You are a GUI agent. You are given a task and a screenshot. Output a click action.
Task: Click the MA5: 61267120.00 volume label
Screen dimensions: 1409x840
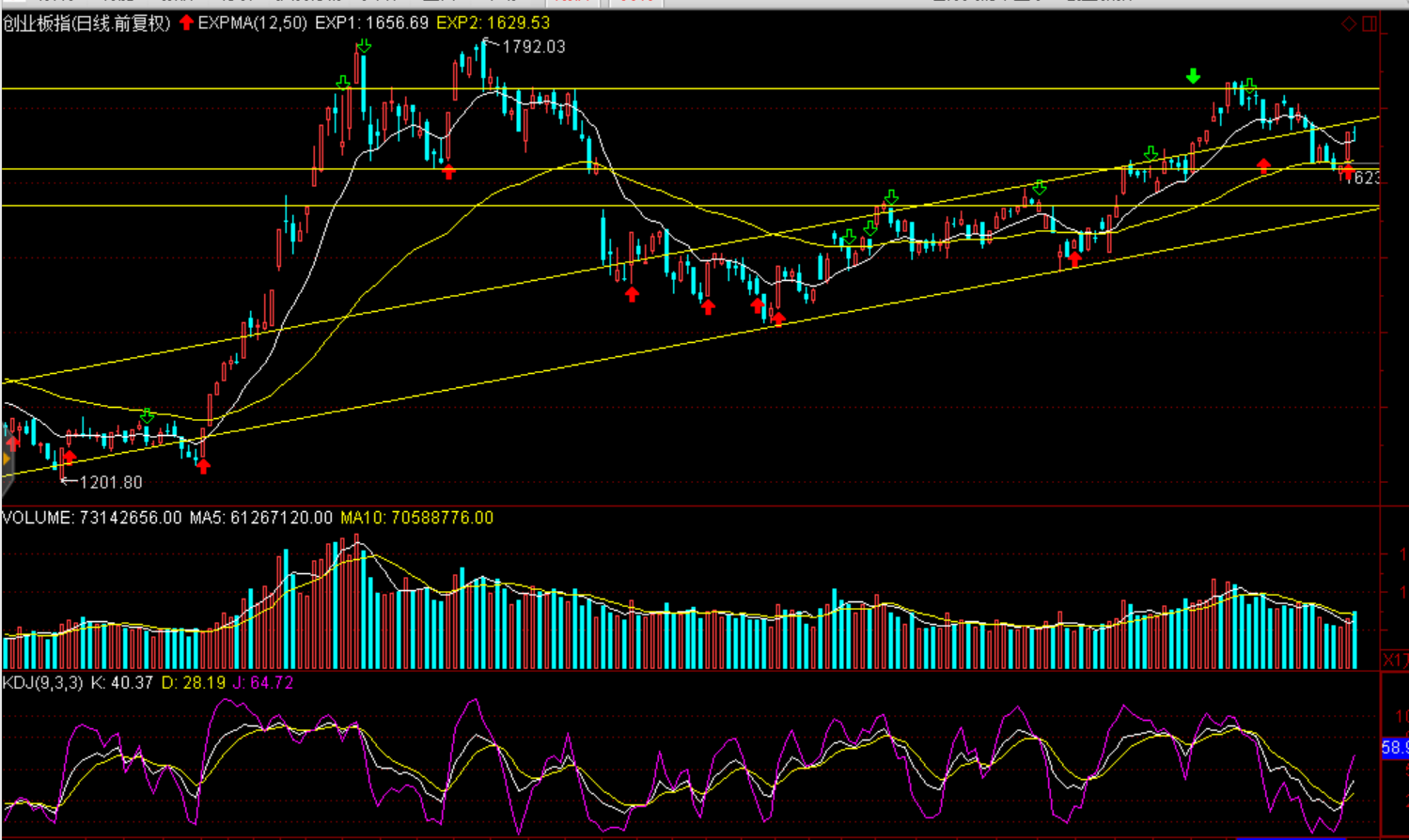pos(260,518)
